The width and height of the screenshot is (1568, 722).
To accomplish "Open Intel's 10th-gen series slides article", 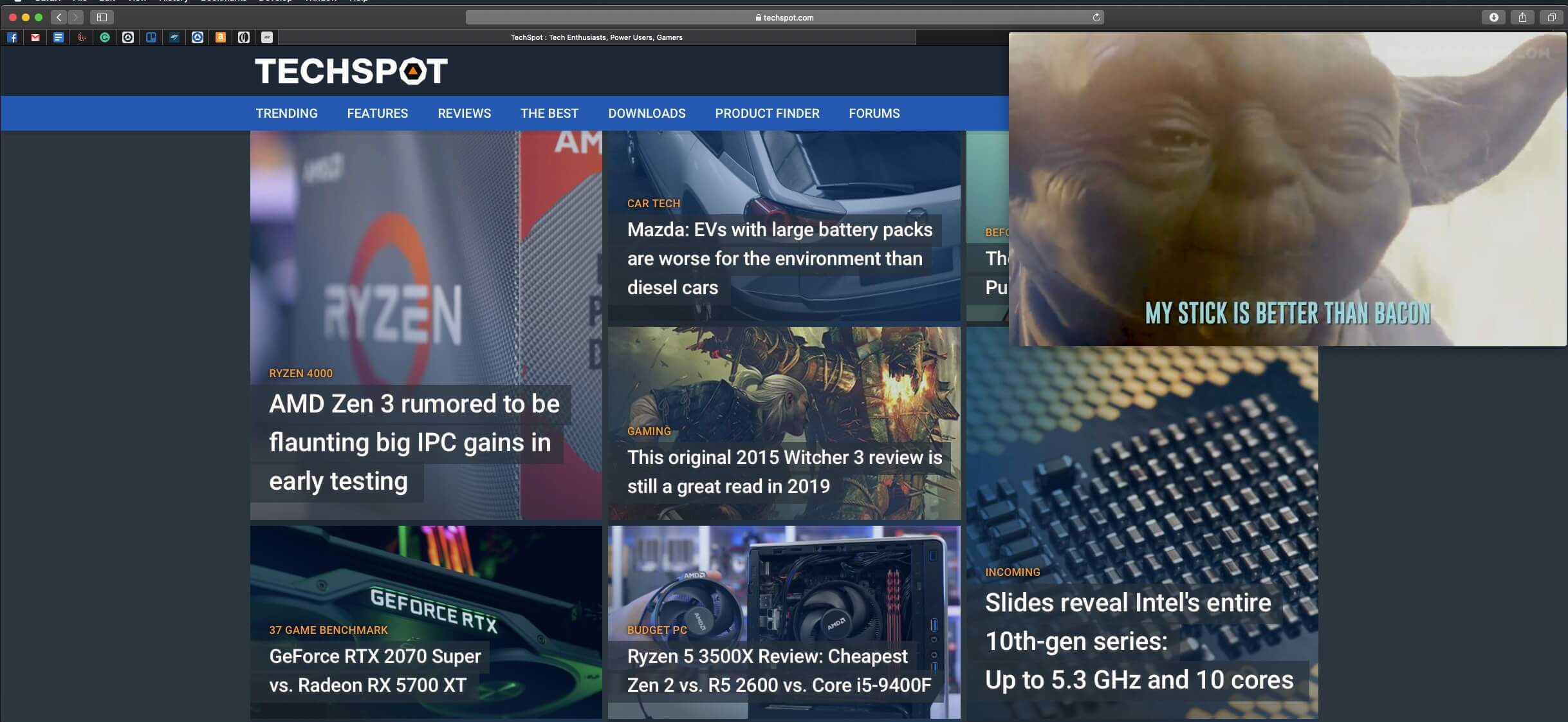I will point(1139,641).
